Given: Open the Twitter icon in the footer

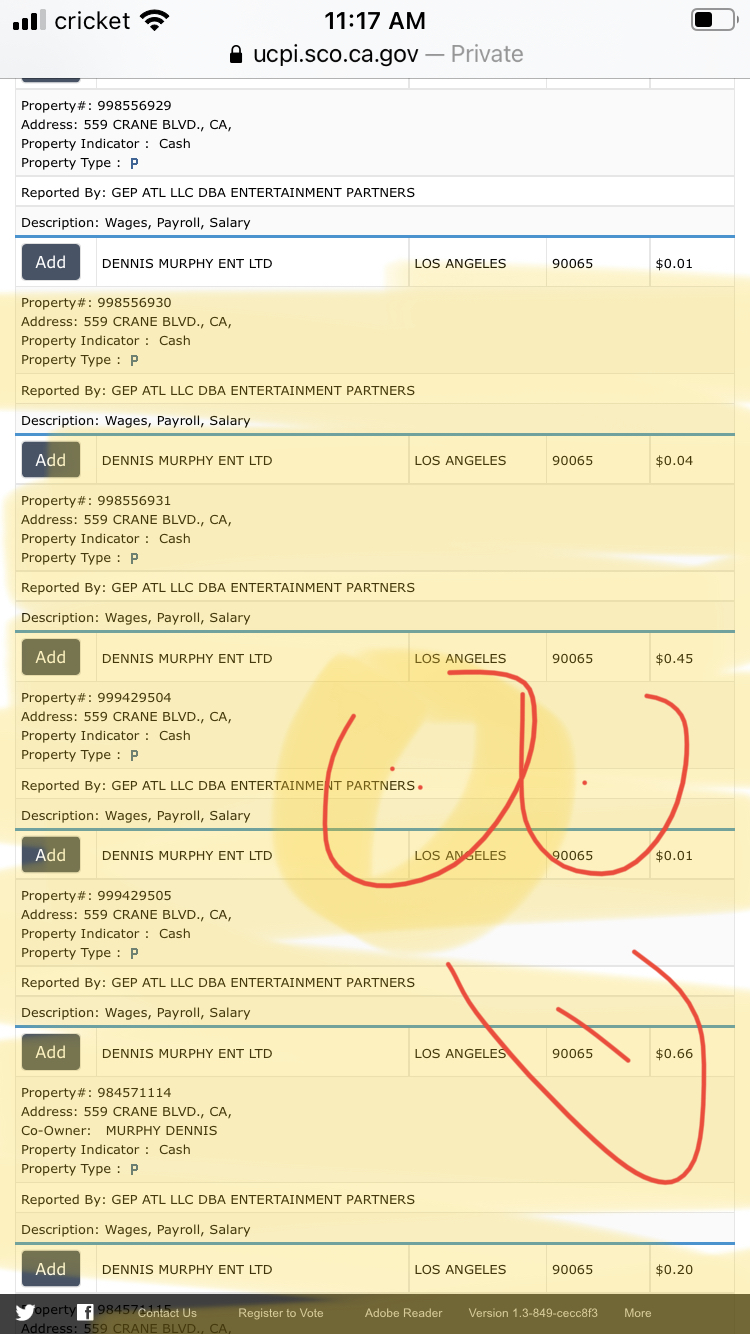Looking at the screenshot, I should pos(25,1312).
